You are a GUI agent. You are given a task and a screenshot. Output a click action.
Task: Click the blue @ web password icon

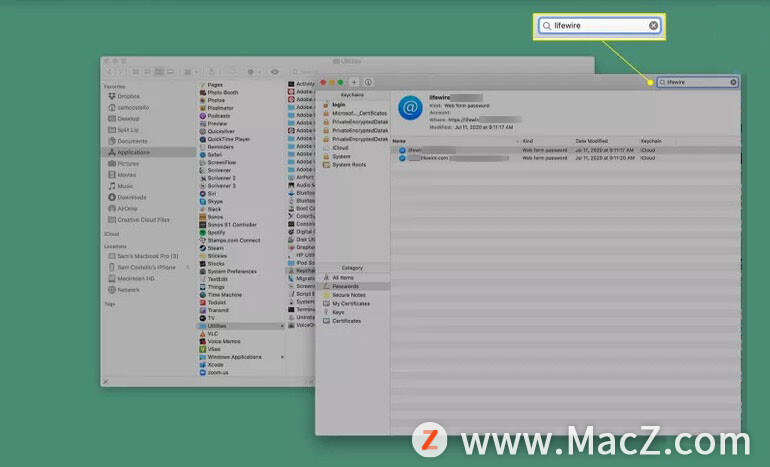pyautogui.click(x=410, y=108)
